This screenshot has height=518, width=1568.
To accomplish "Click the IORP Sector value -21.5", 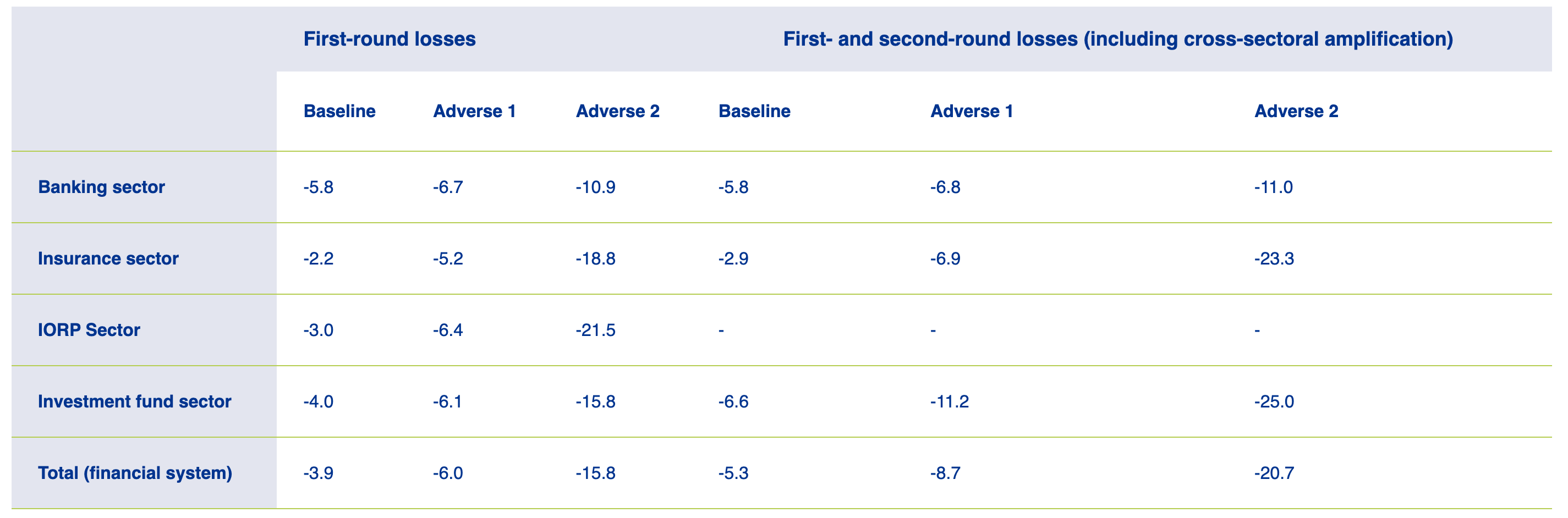I will [595, 330].
